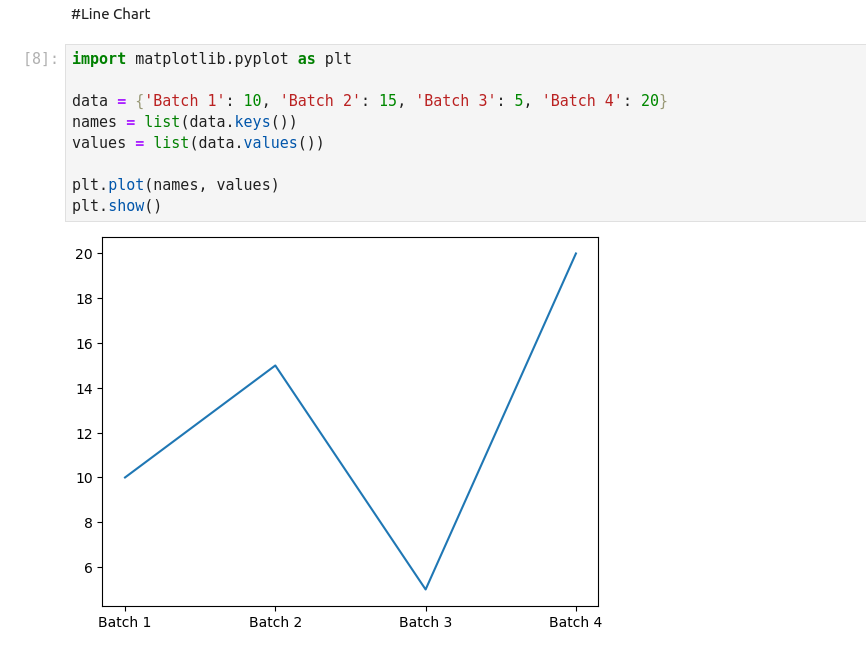
Task: Click the '#Line Chart' markdown heading text
Action: 110,14
